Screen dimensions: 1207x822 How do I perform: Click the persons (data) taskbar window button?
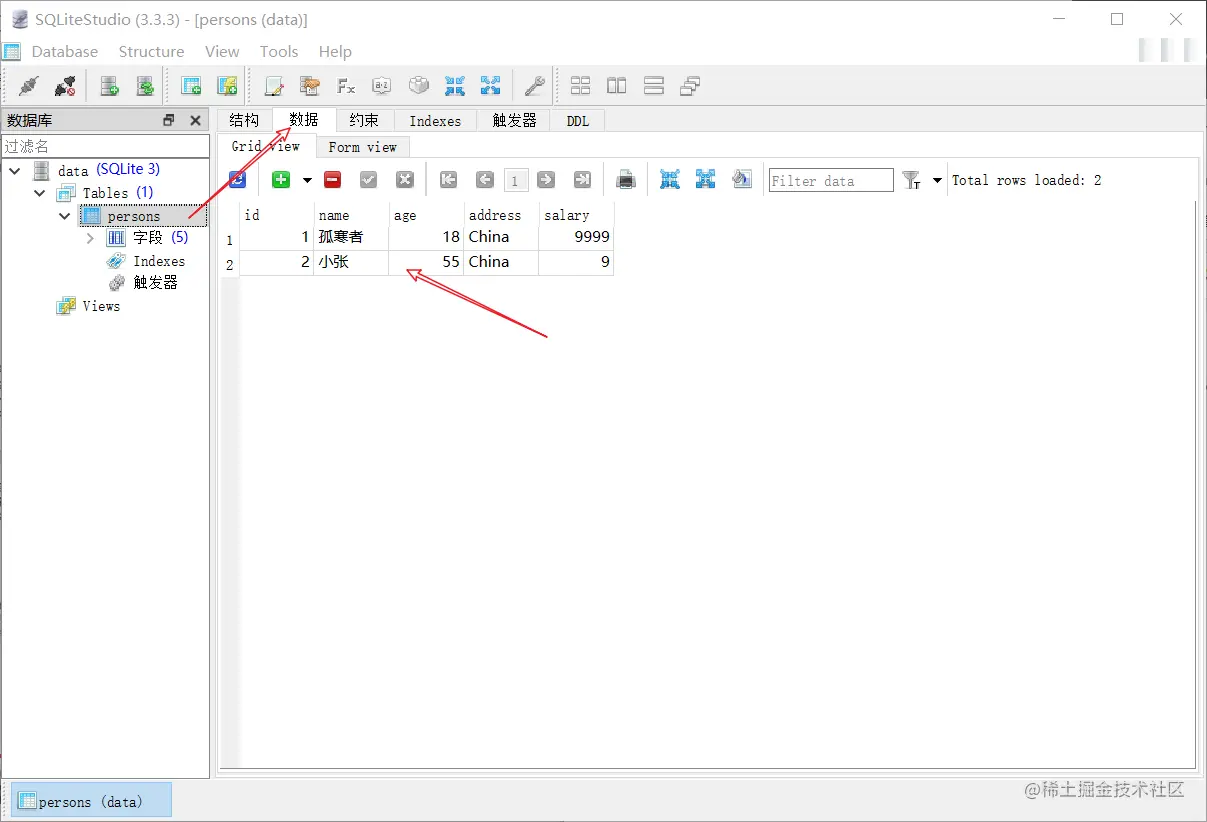click(x=92, y=801)
